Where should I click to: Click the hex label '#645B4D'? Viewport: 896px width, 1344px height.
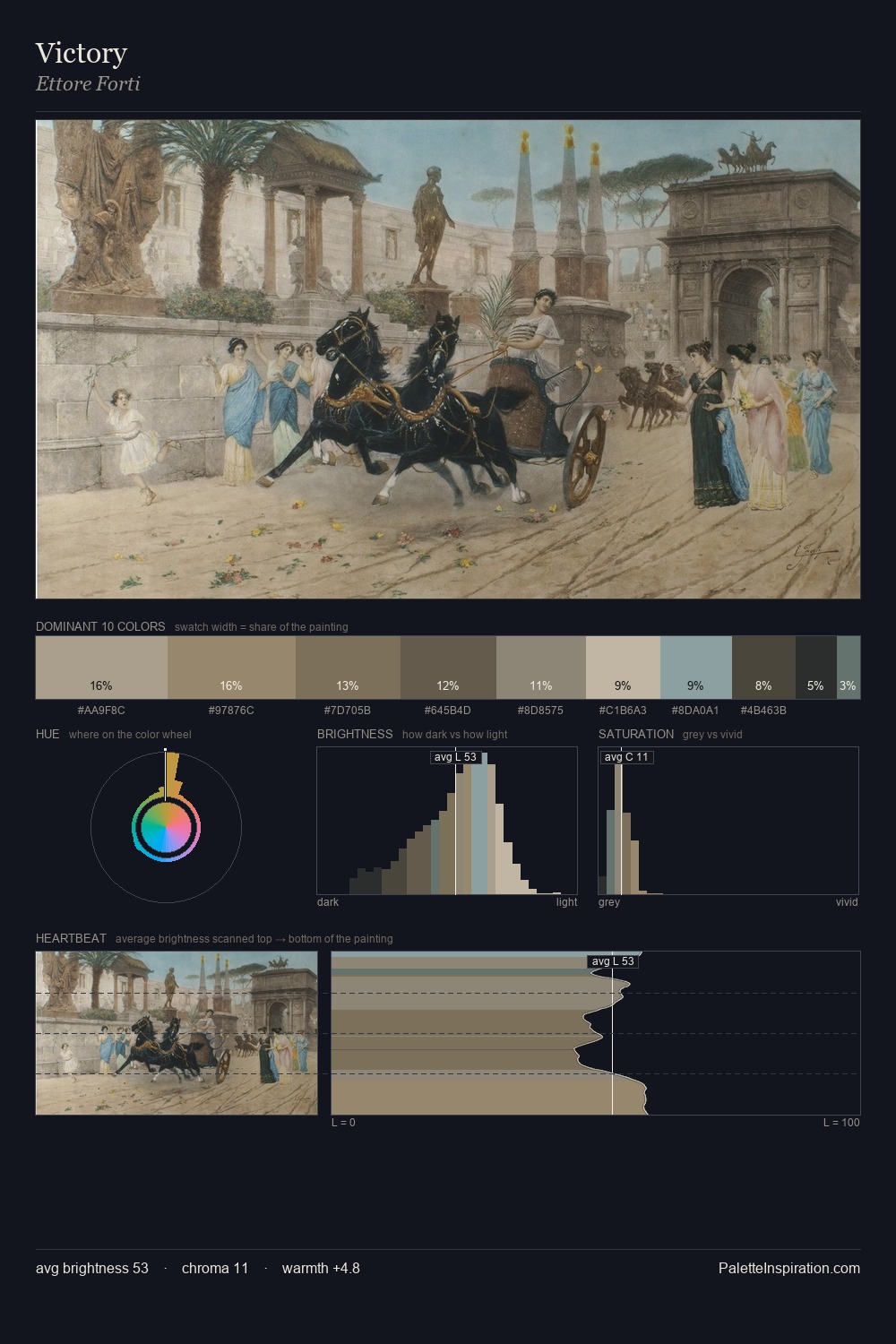(448, 711)
